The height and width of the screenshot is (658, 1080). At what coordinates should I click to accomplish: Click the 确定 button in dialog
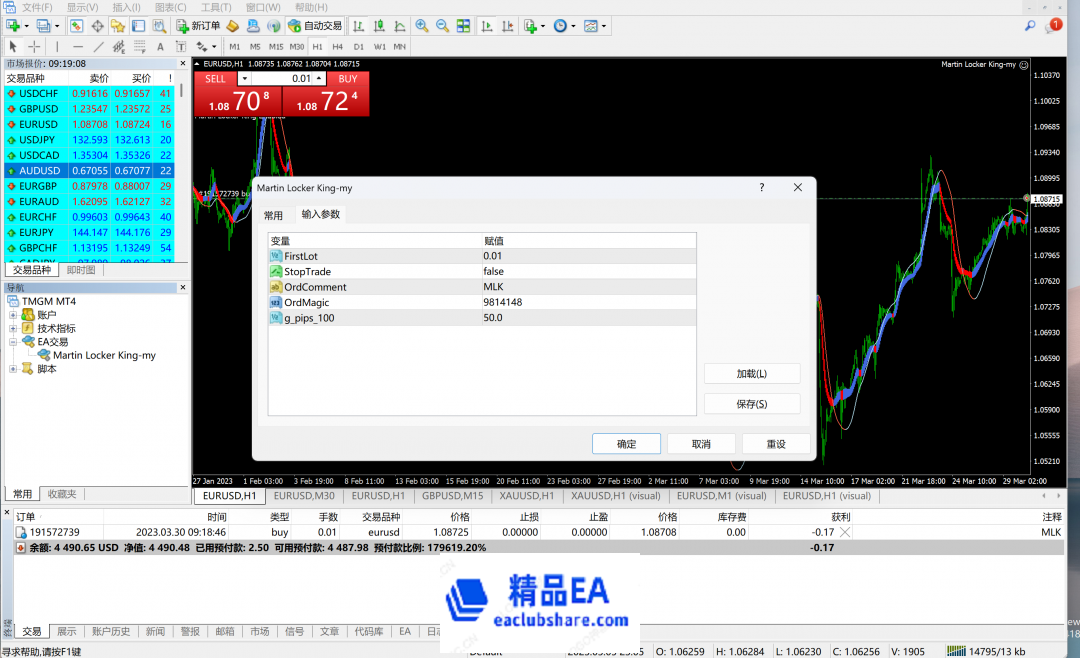[x=626, y=444]
